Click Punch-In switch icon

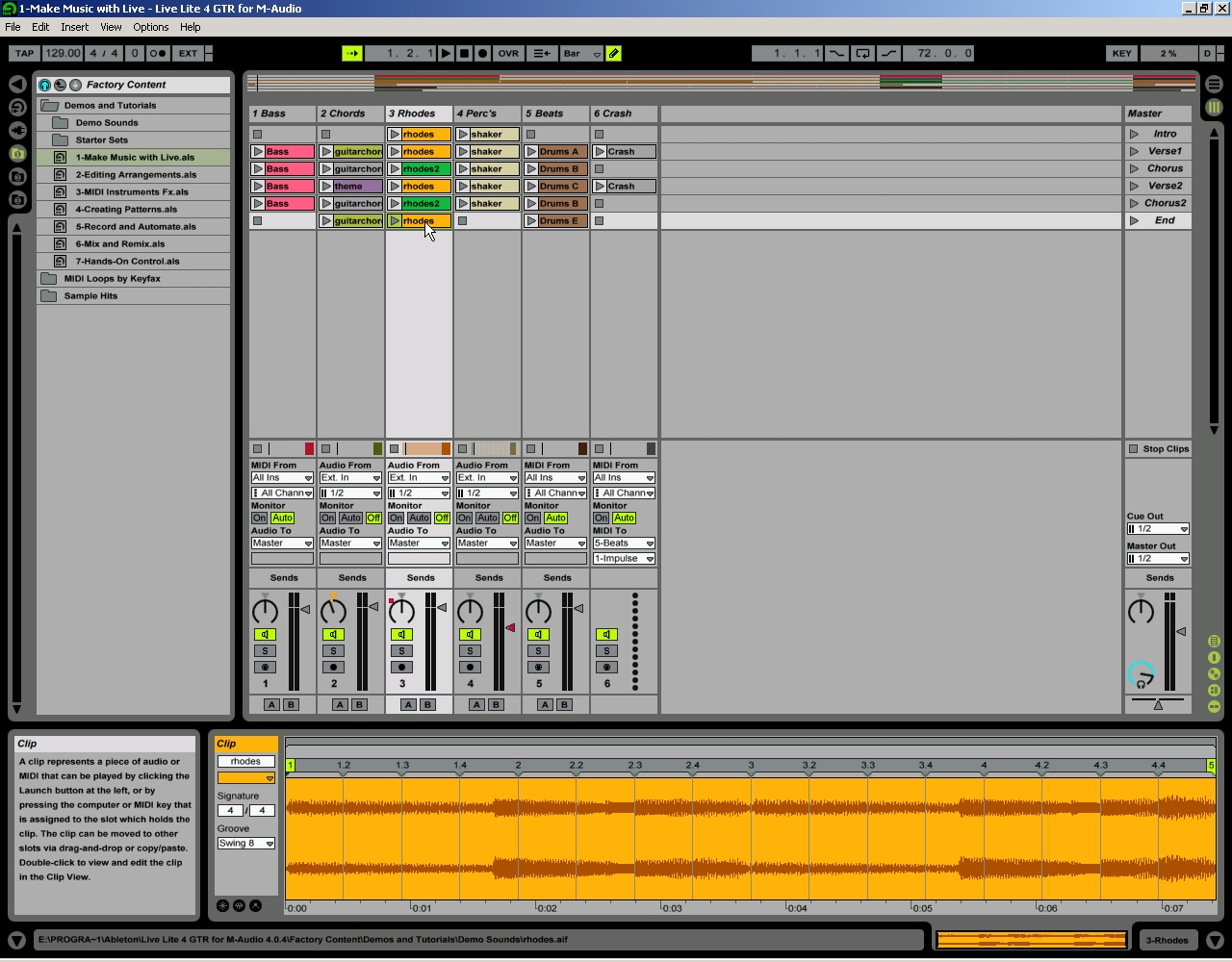[x=836, y=54]
